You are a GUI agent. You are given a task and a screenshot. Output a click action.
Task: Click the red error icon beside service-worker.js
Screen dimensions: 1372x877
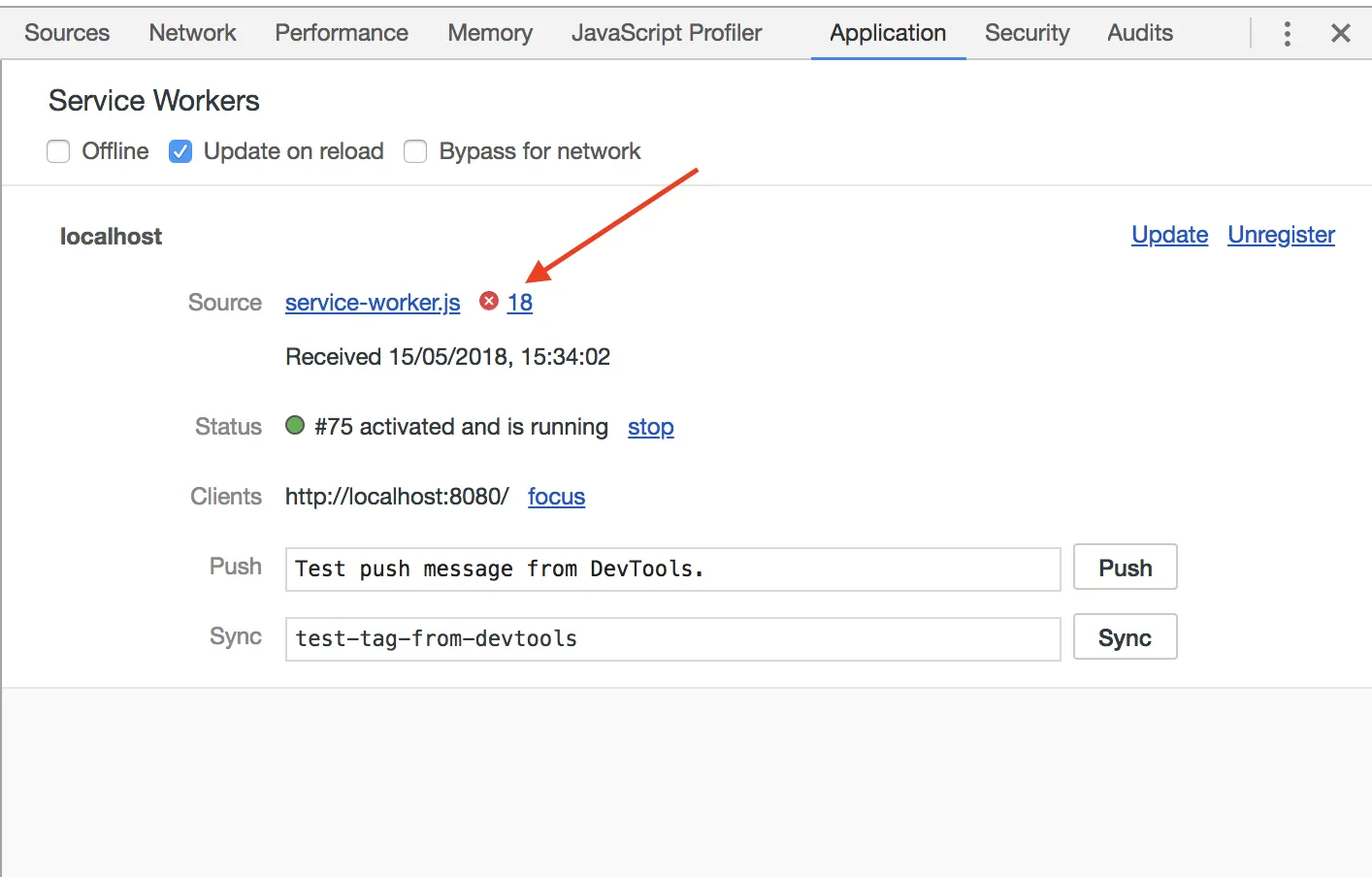coord(489,302)
